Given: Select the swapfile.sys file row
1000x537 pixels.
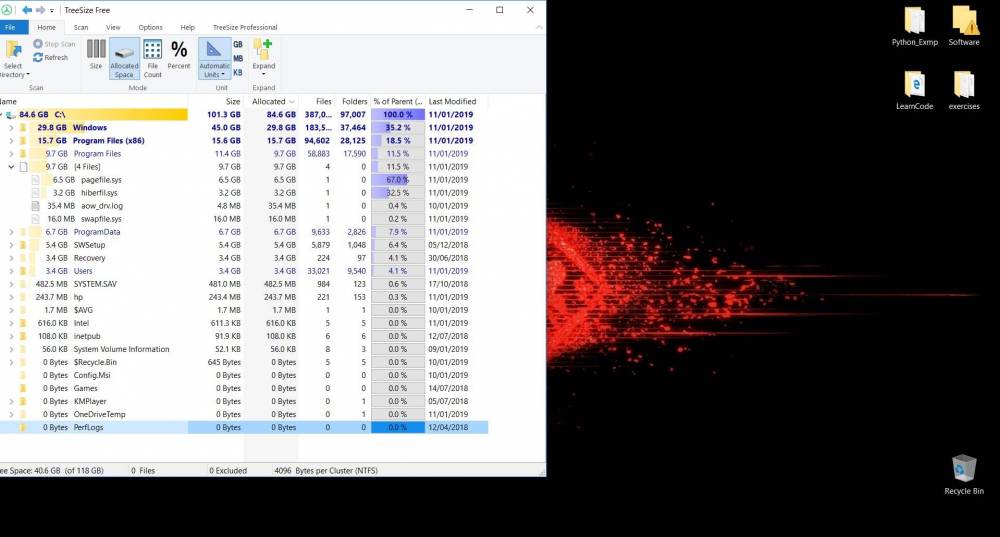Looking at the screenshot, I should click(244, 219).
